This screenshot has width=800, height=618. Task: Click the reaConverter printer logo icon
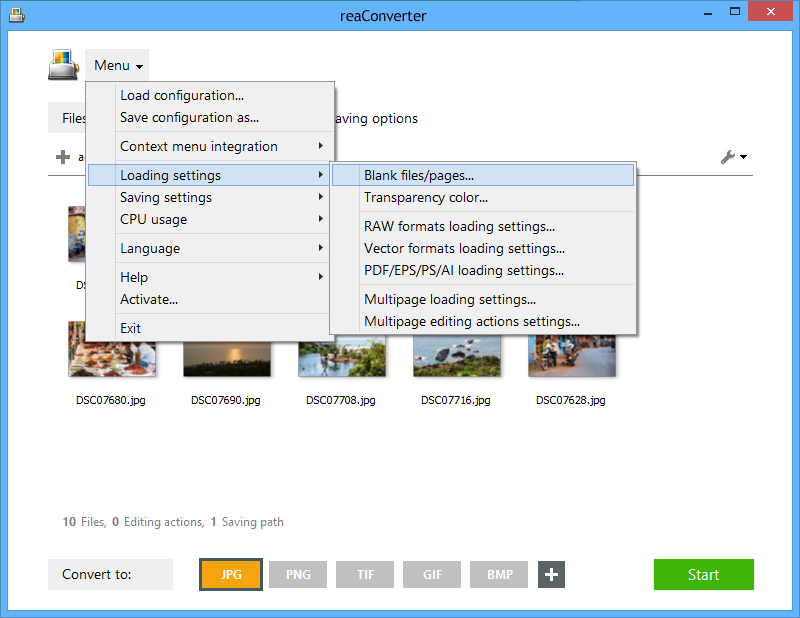pyautogui.click(x=63, y=65)
